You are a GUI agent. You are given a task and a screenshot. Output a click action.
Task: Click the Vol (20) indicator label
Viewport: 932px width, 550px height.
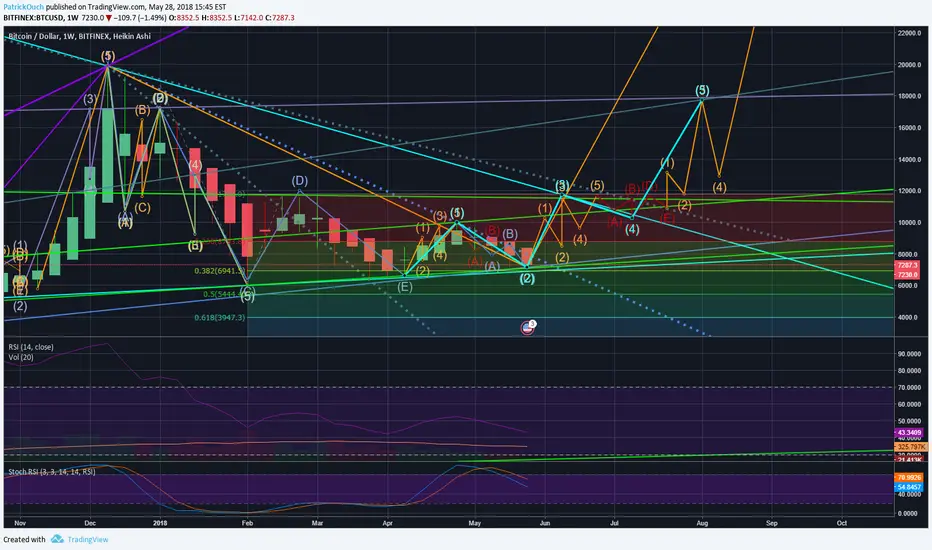click(x=21, y=357)
